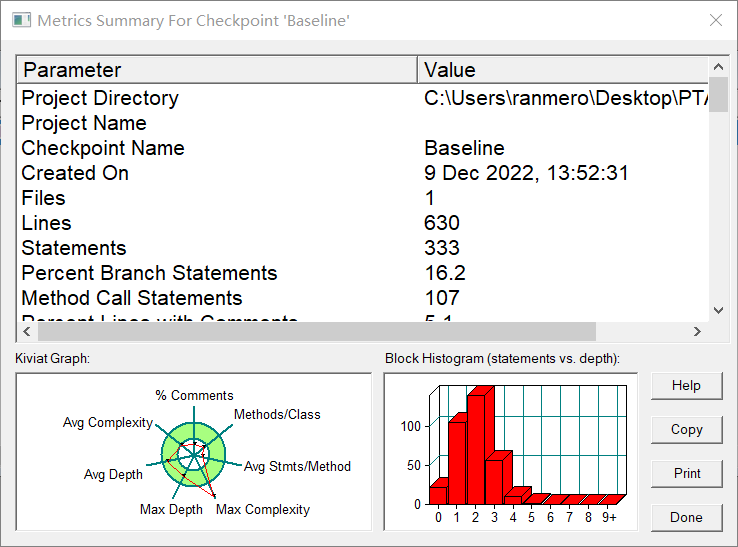Screen dimensions: 738x547
Task: Click the histogram bar at depth 1
Action: pyautogui.click(x=457, y=463)
